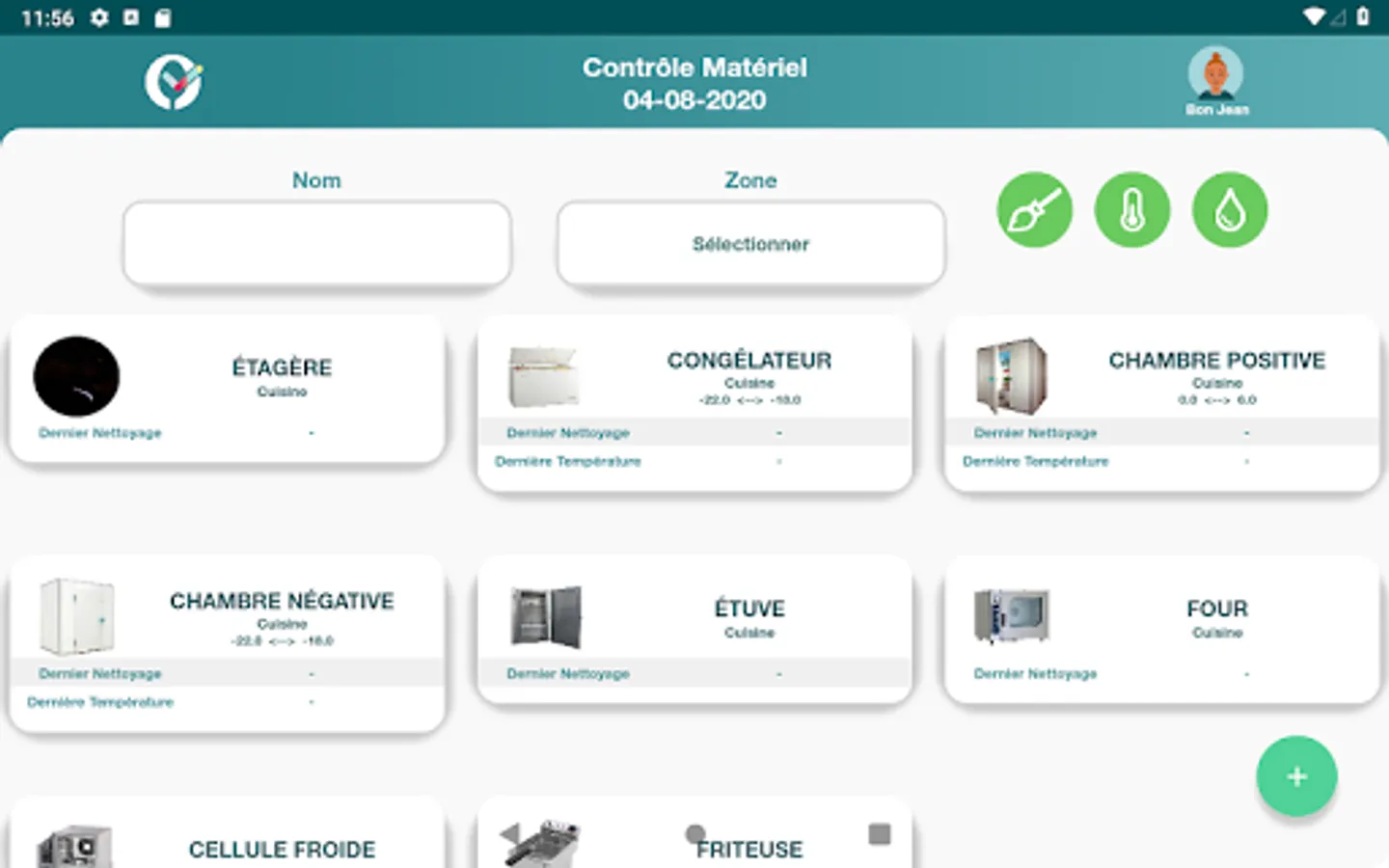This screenshot has width=1389, height=868.
Task: Click Dernier Nettoyage in ÉTAGÈRE card
Action: (100, 433)
